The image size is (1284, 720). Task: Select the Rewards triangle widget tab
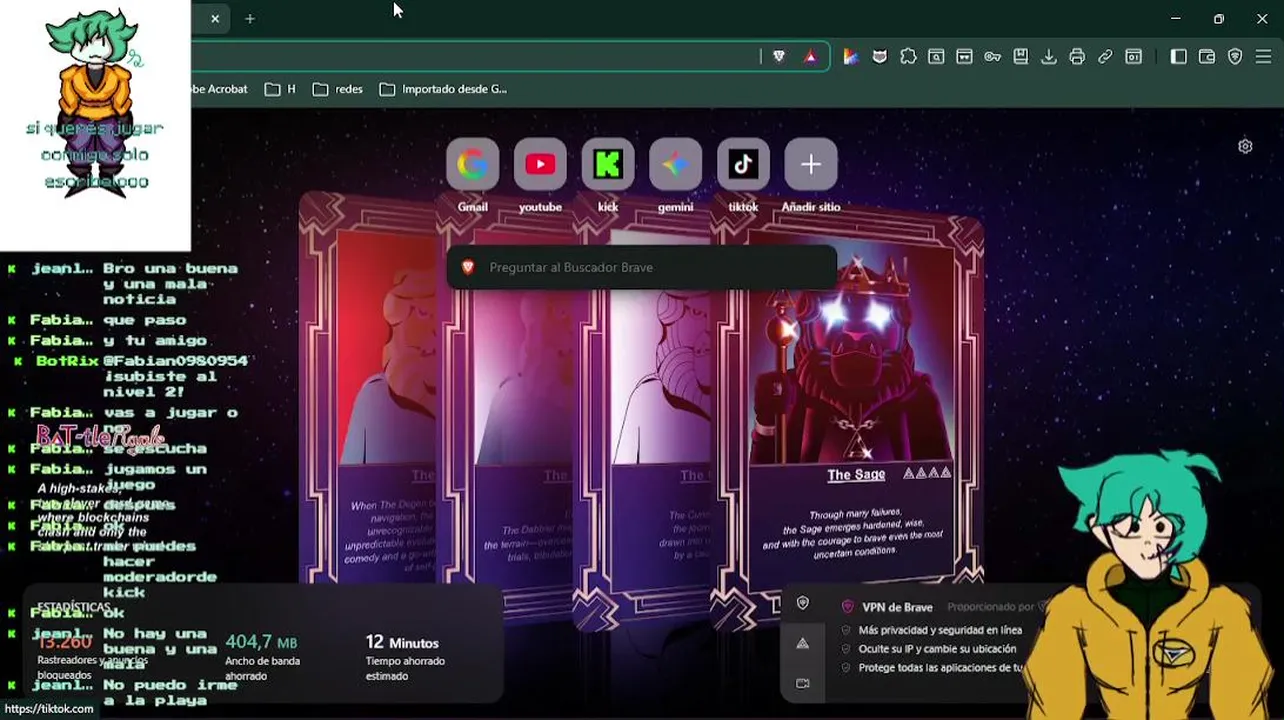click(x=802, y=644)
